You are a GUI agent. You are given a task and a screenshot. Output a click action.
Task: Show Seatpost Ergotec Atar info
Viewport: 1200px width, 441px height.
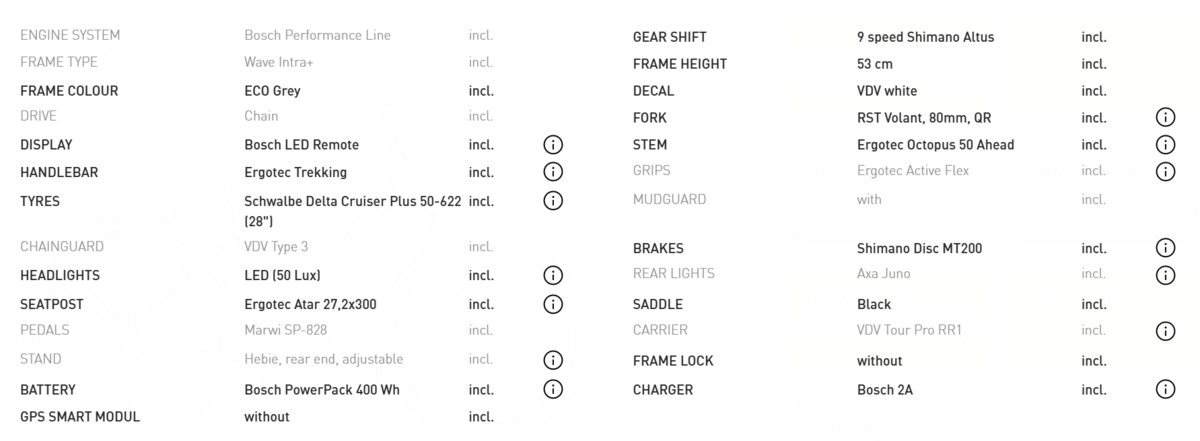553,304
